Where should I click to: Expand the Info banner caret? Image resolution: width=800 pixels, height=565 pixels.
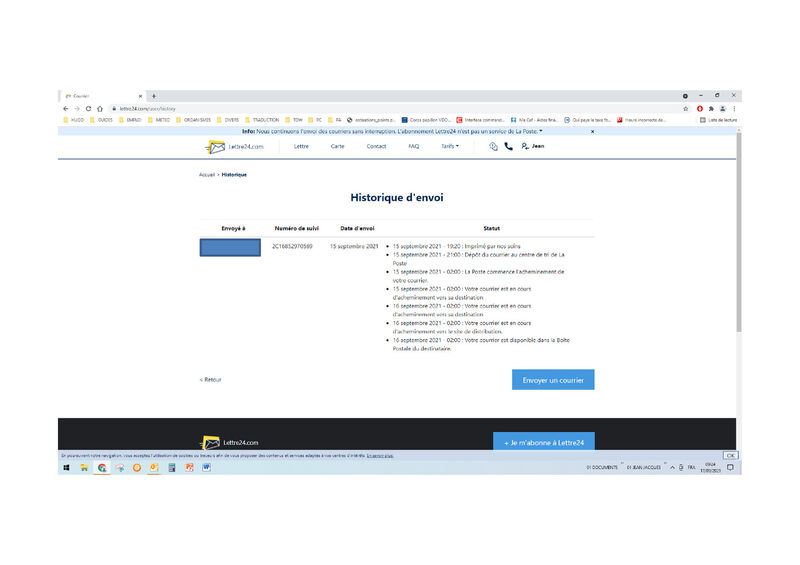click(x=541, y=131)
